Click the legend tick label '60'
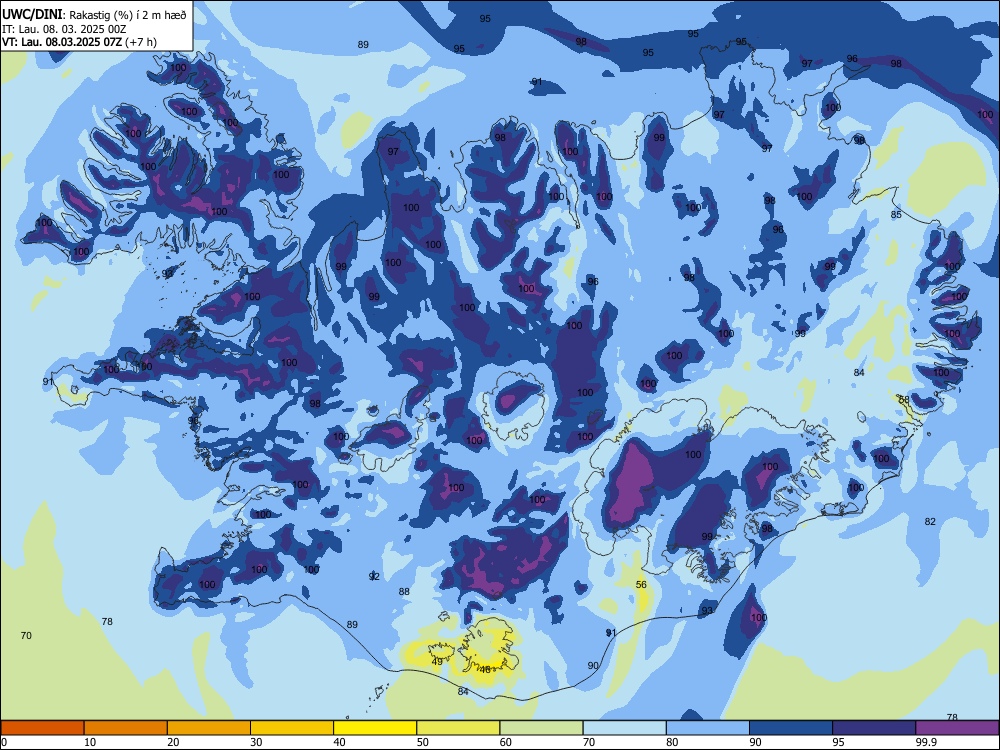 pyautogui.click(x=506, y=742)
